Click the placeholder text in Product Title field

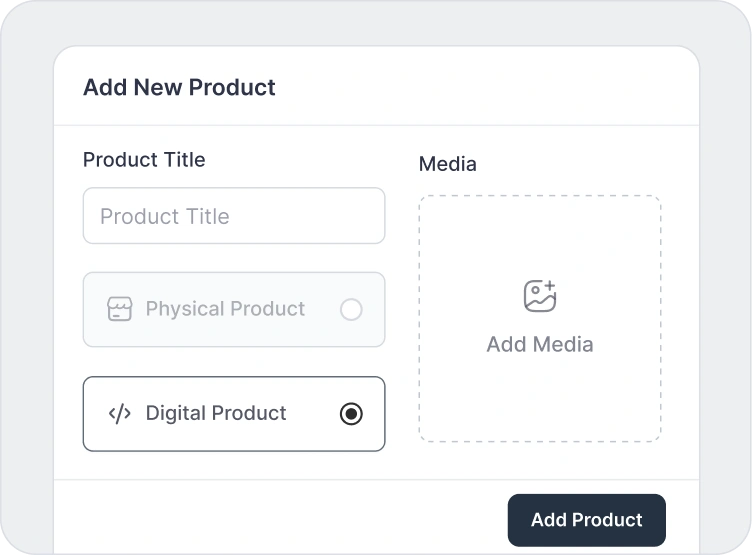[x=165, y=216]
